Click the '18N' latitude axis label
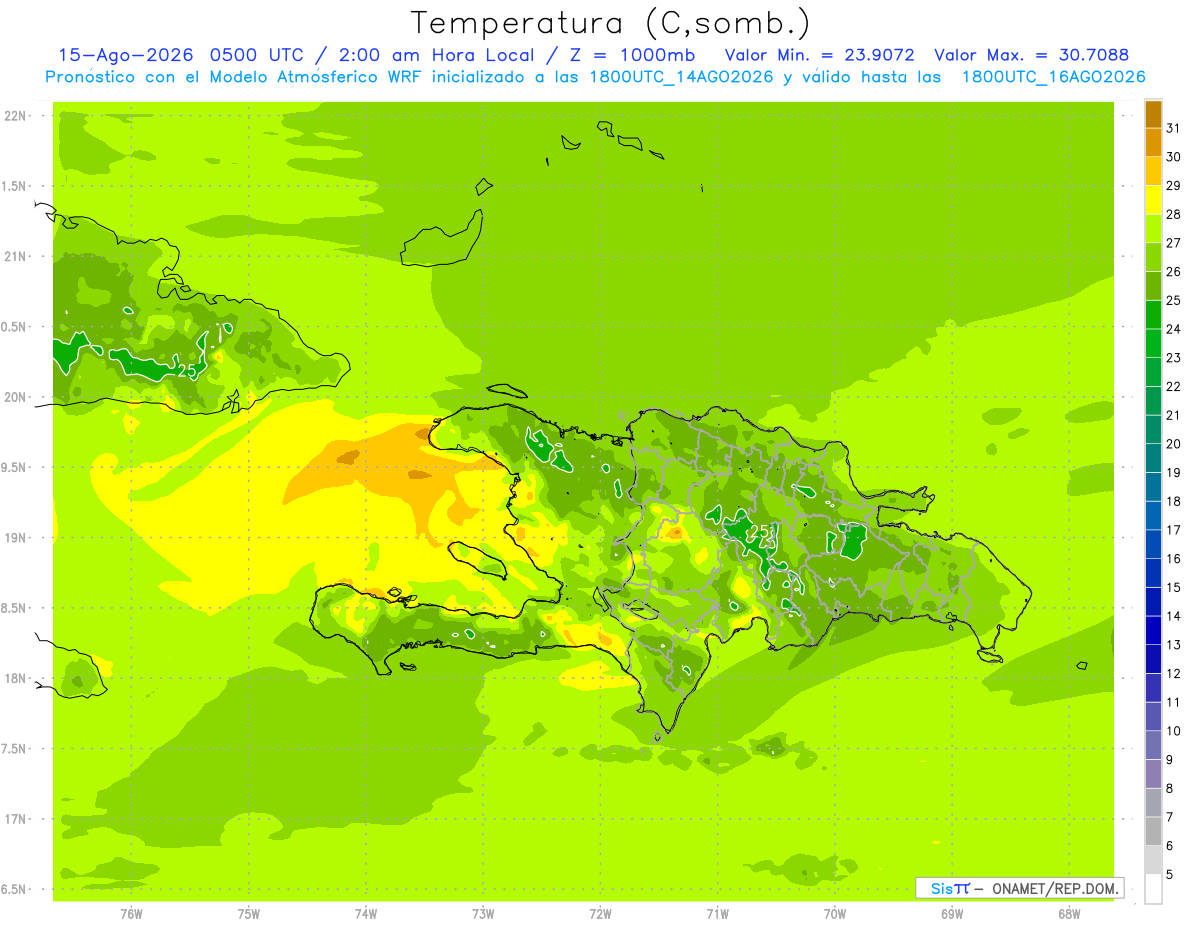 point(15,678)
